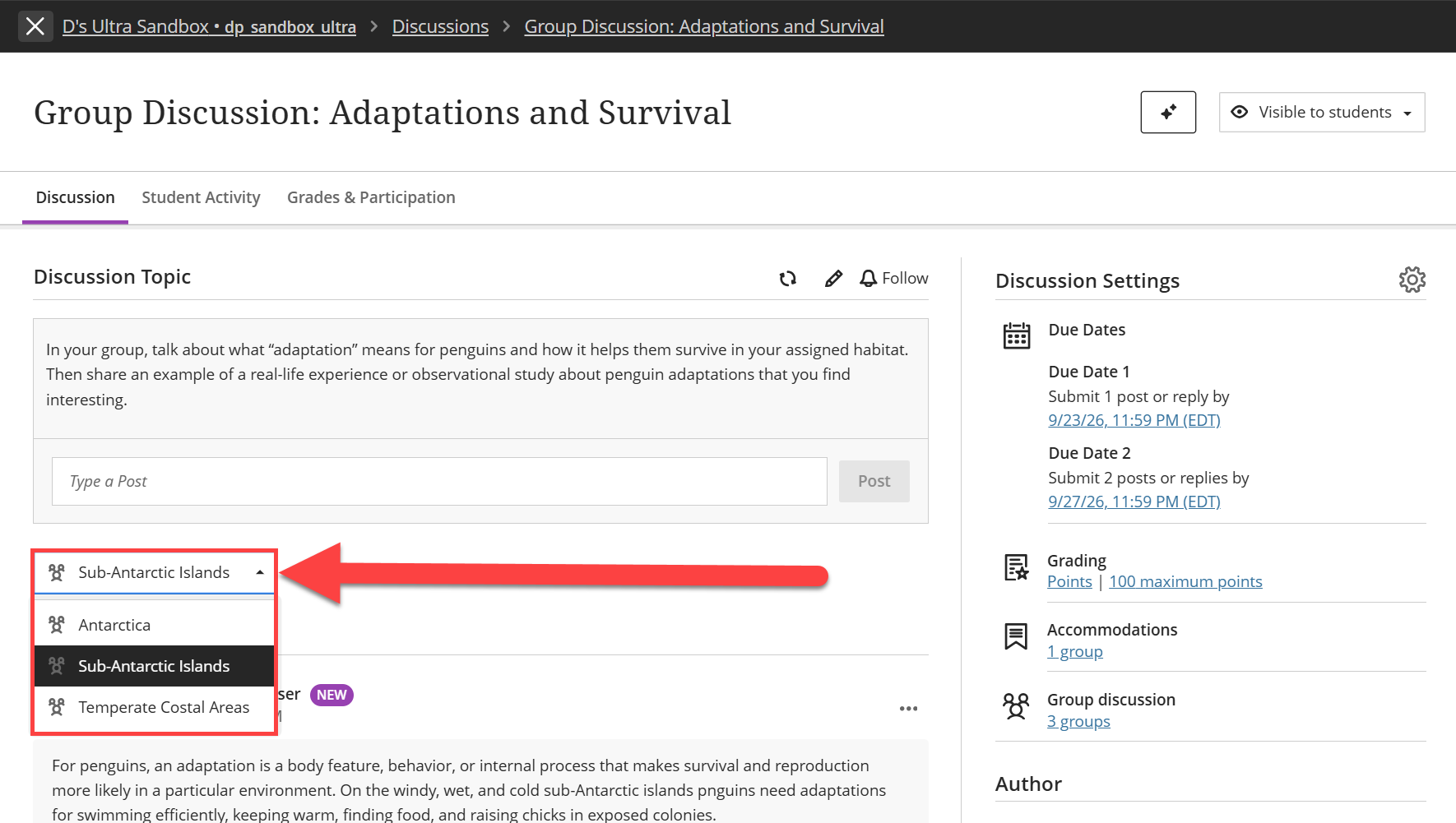Click the AI sparkle design assistant button
The width and height of the screenshot is (1456, 823).
(x=1168, y=112)
